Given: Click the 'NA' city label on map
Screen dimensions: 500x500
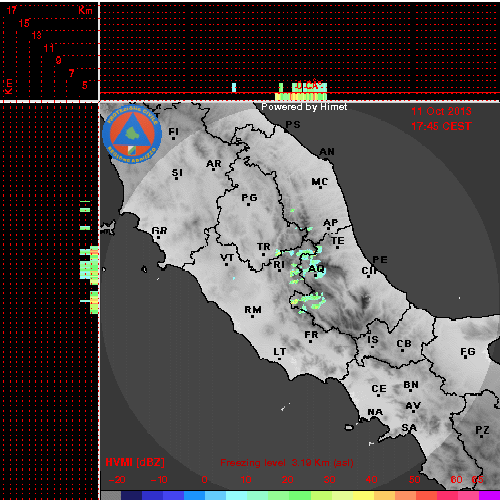Looking at the screenshot, I should pyautogui.click(x=375, y=412).
